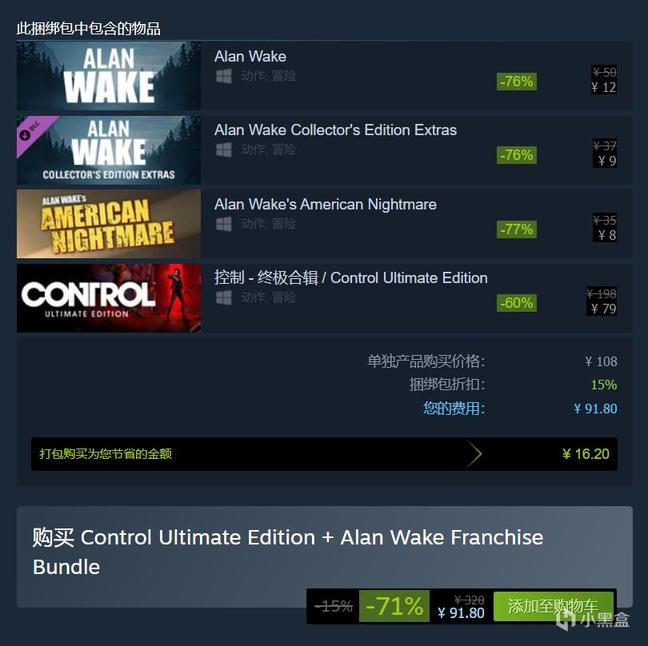Click the purple DLC badge on Collector's Edition
648x646 pixels.
pos(34,133)
